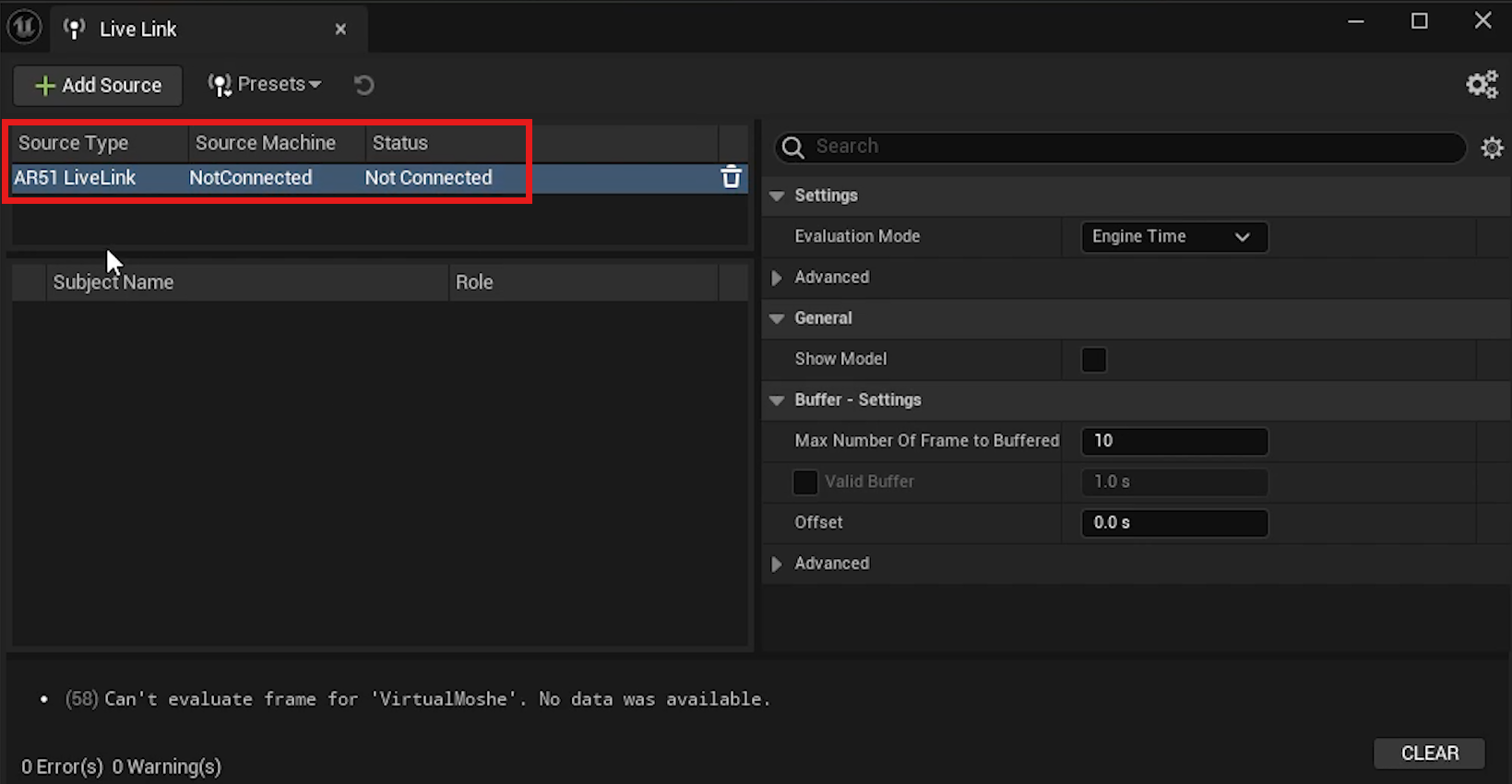1512x784 pixels.
Task: Click the Source Type column header
Action: click(x=100, y=143)
